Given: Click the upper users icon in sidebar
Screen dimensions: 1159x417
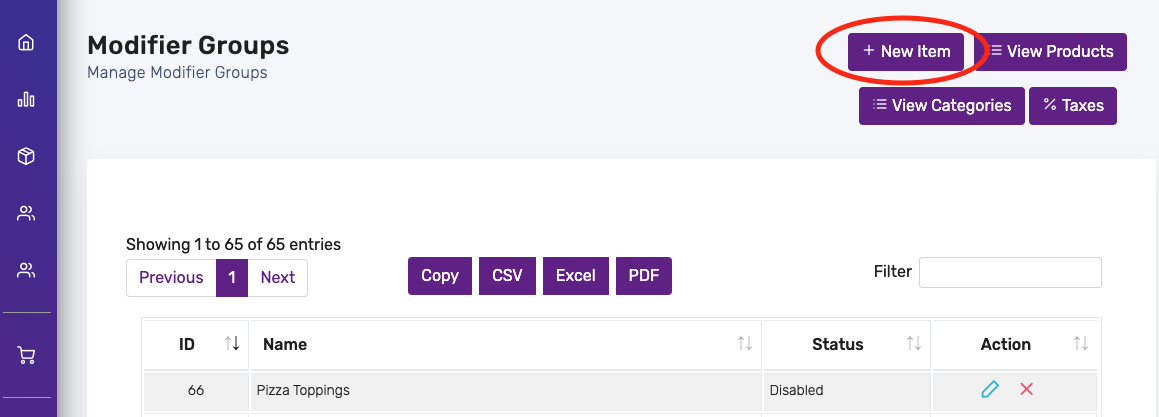Looking at the screenshot, I should [26, 214].
